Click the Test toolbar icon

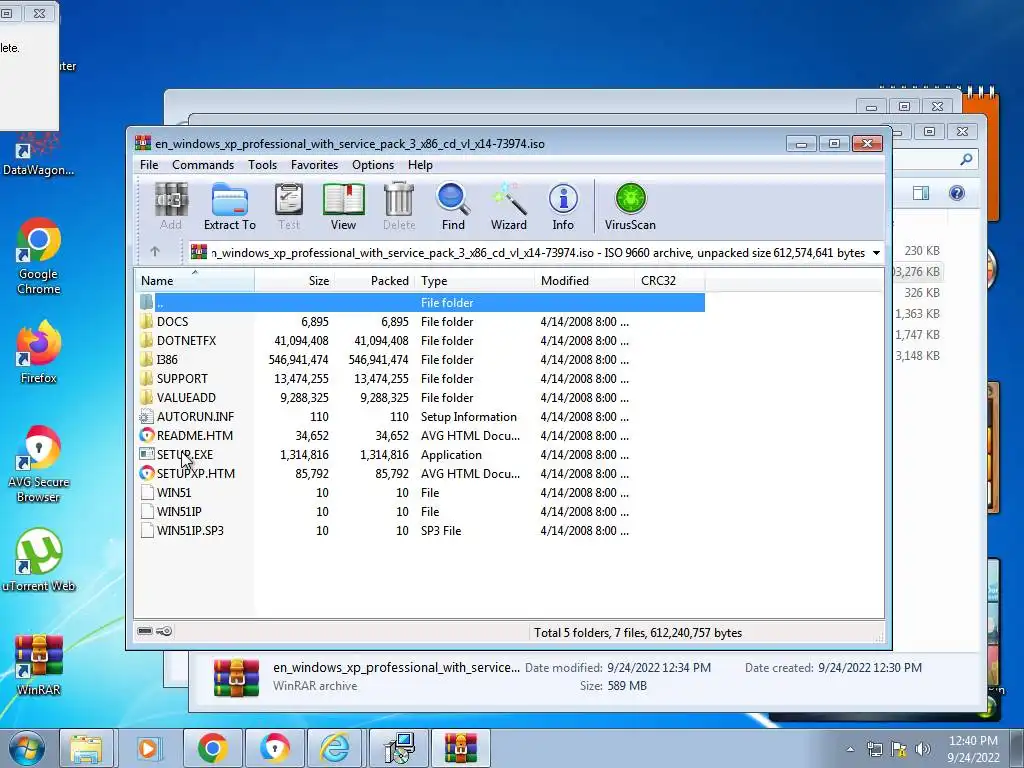[x=289, y=206]
